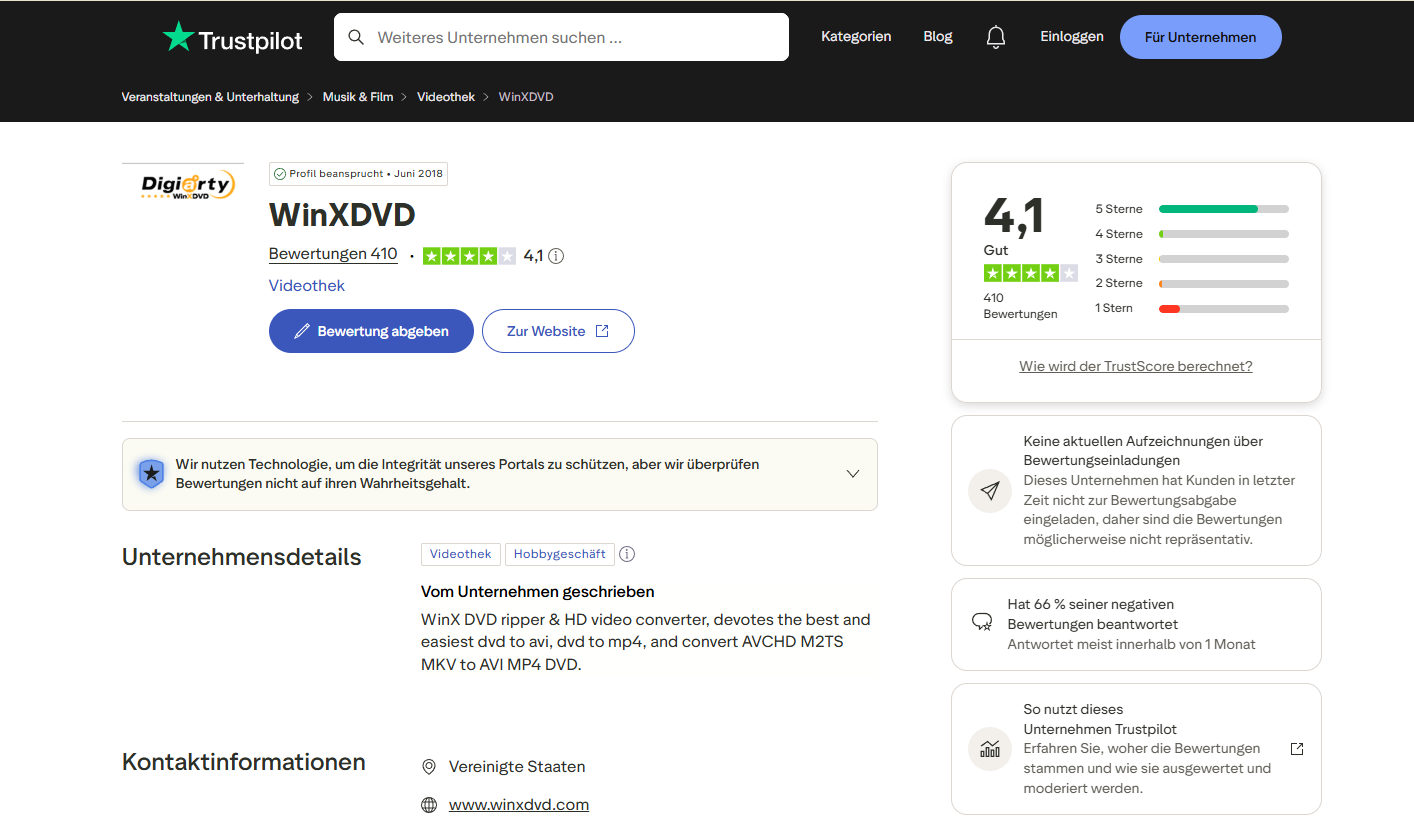Image resolution: width=1414 pixels, height=831 pixels.
Task: Open the Videothek category link under the title
Action: 307,286
